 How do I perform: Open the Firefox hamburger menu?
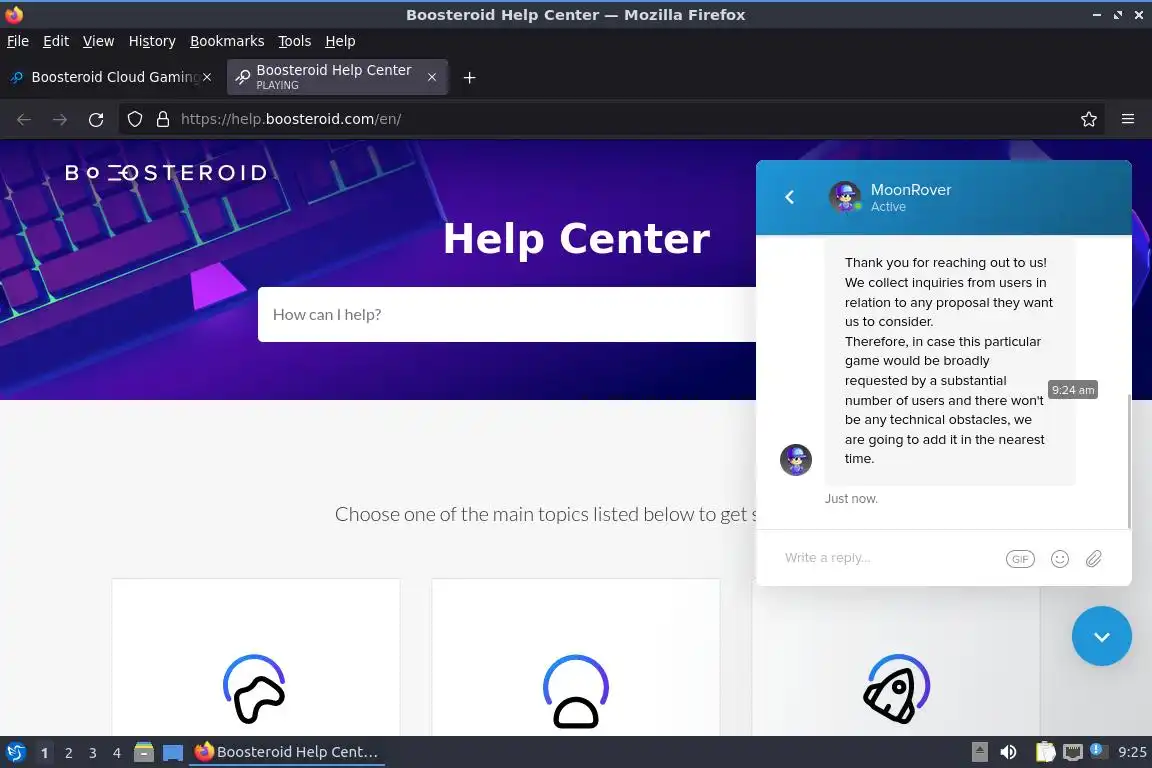(x=1128, y=119)
